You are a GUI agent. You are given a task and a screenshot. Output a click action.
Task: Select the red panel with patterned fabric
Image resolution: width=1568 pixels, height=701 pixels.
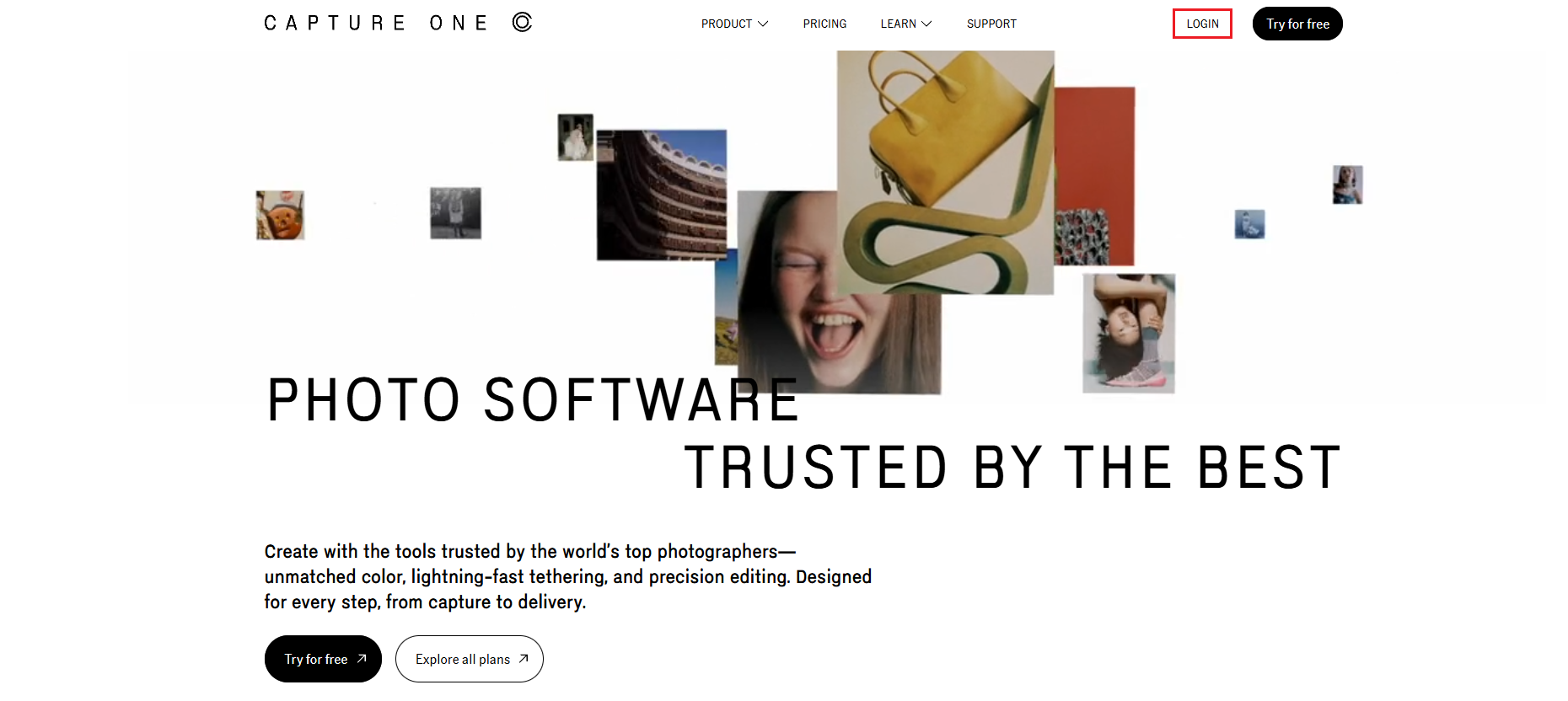coord(1094,176)
